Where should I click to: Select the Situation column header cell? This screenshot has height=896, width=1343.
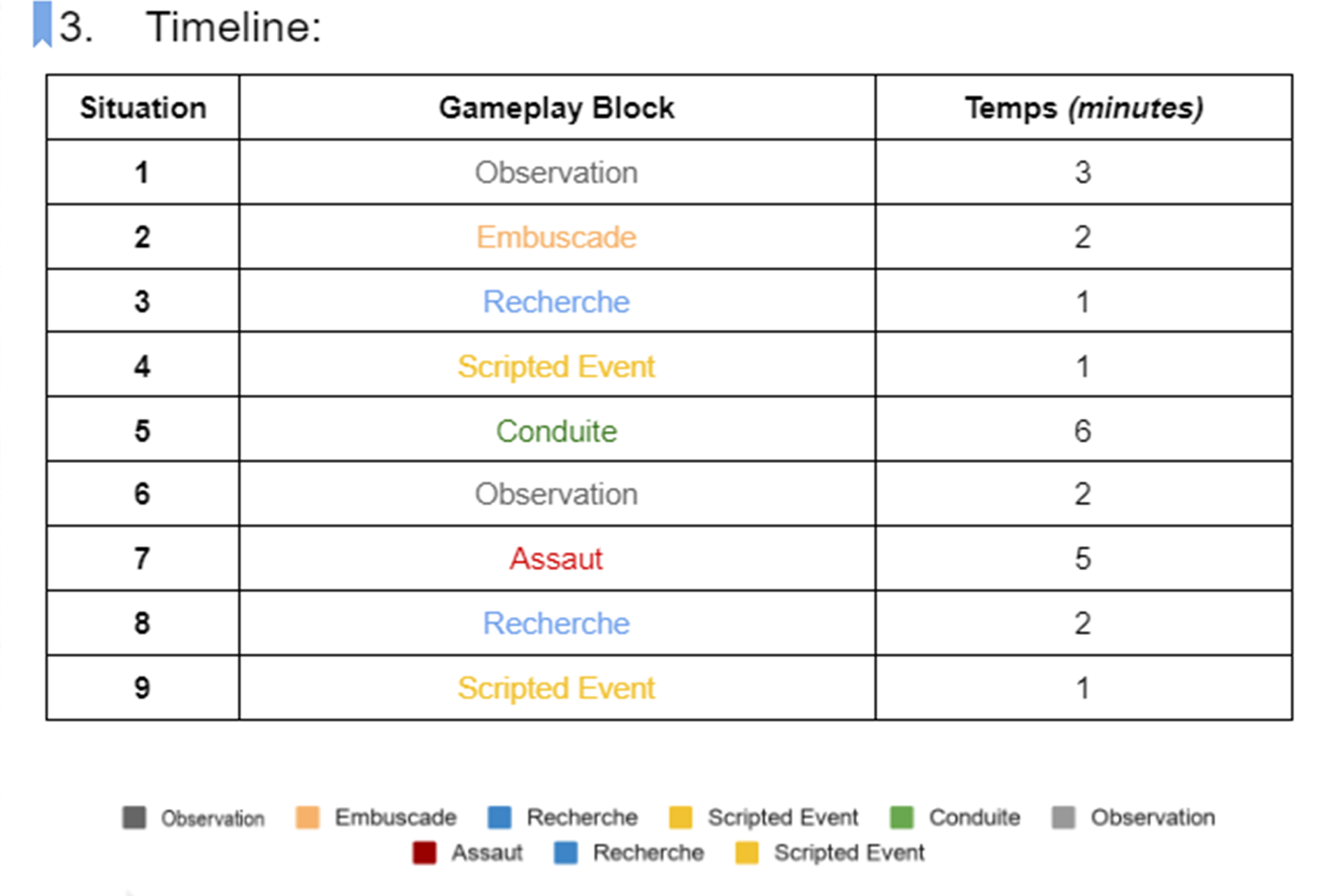(x=143, y=108)
